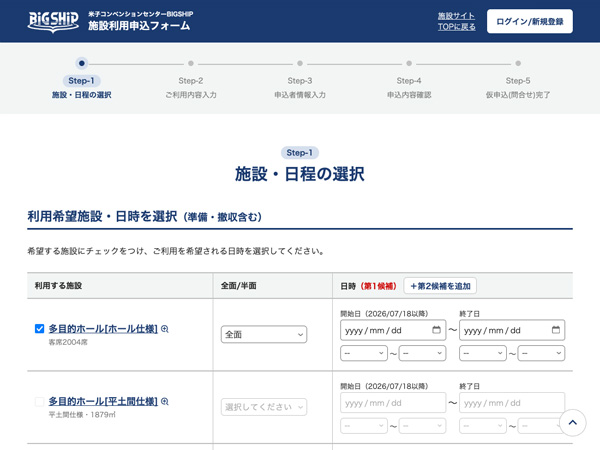Viewport: 600px width, 450px height.
Task: Click the 全面/半面 column header
Action: [x=238, y=286]
